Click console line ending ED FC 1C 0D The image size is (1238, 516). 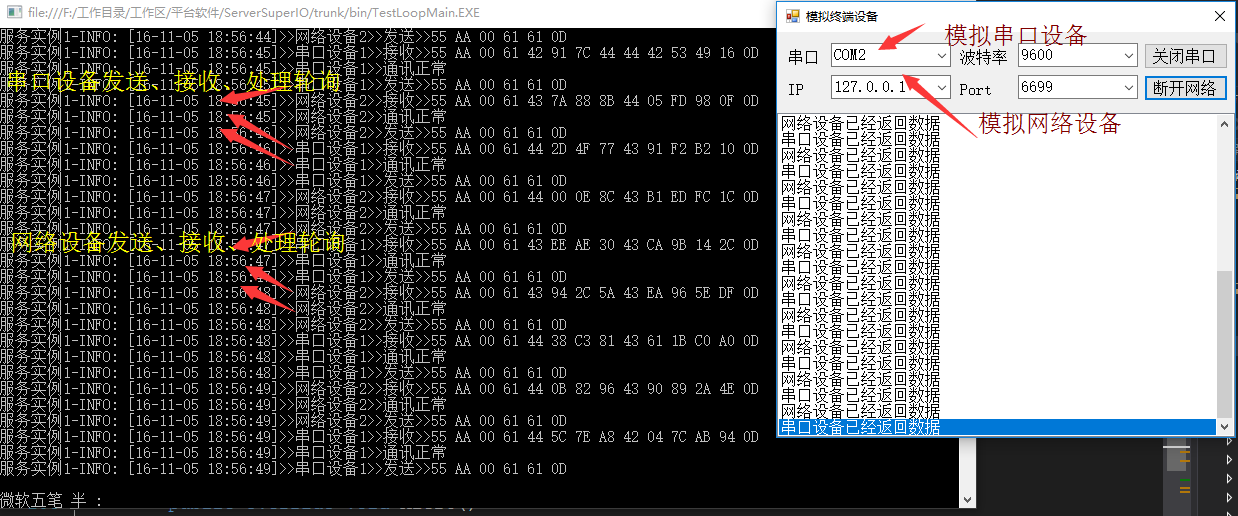point(379,197)
